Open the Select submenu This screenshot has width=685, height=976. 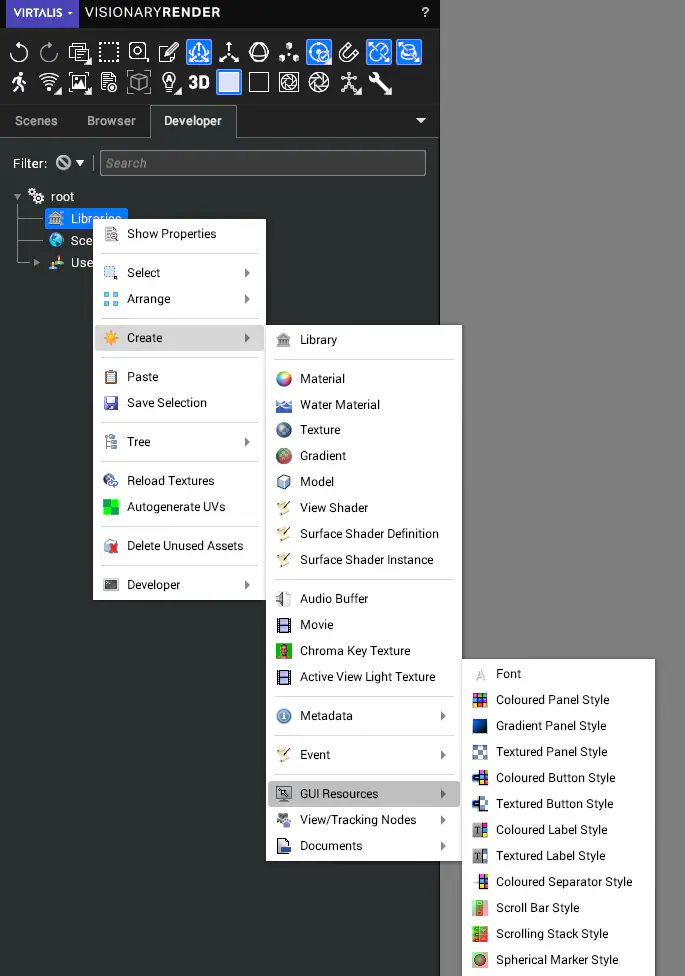point(179,273)
